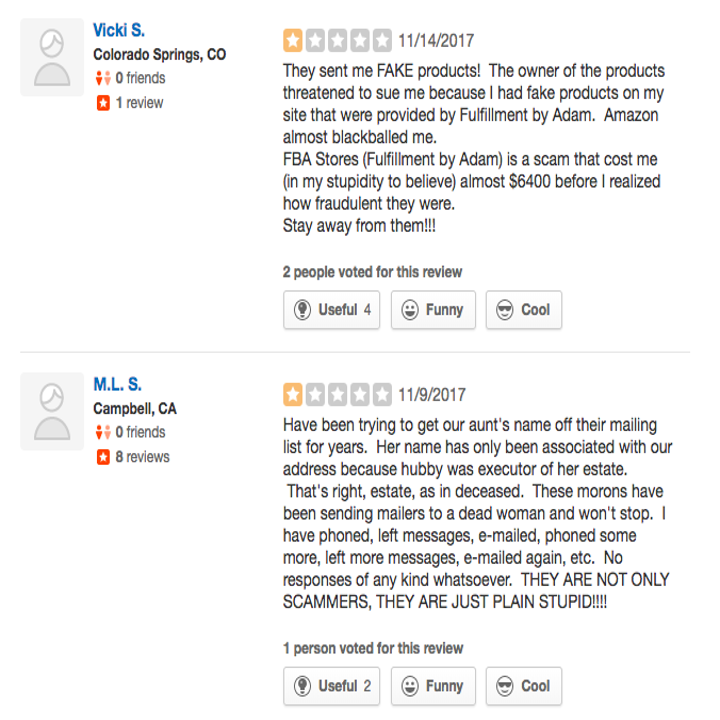
Task: Click '8 reviews' text under M.L. S.
Action: click(x=142, y=457)
